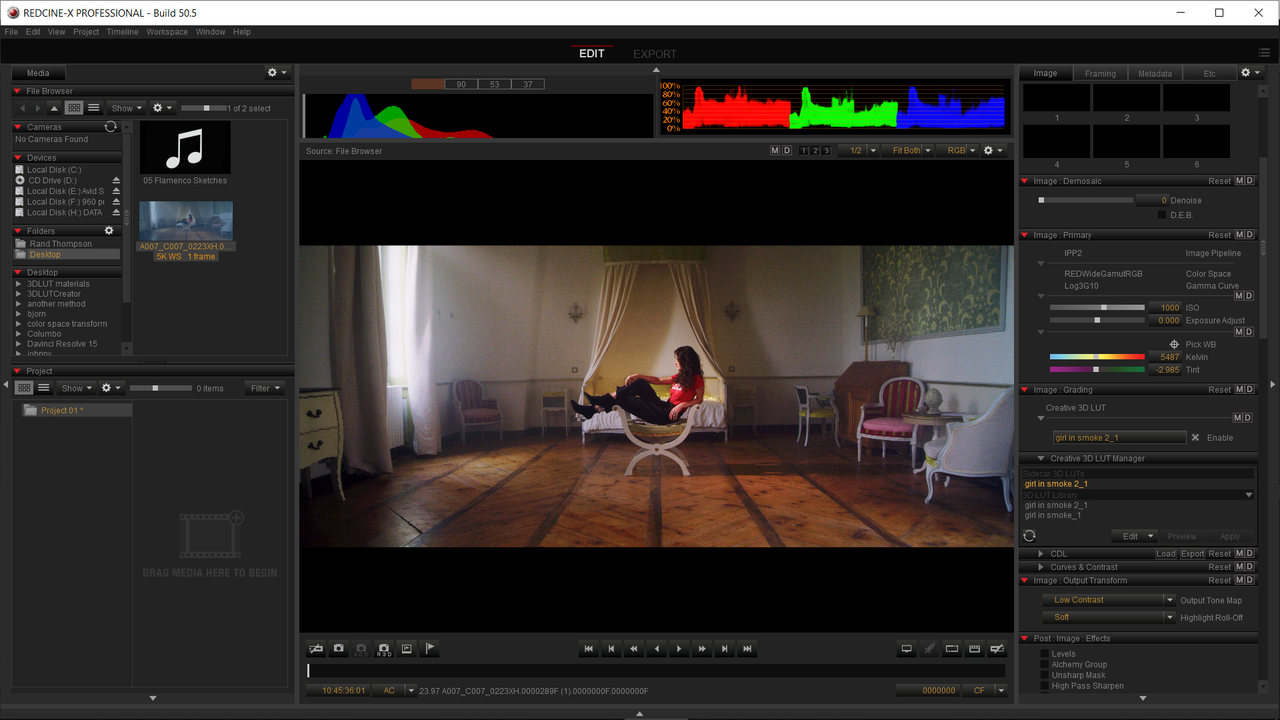This screenshot has height=720, width=1280.
Task: Take a snapshot with the camera icon
Action: pyautogui.click(x=339, y=649)
